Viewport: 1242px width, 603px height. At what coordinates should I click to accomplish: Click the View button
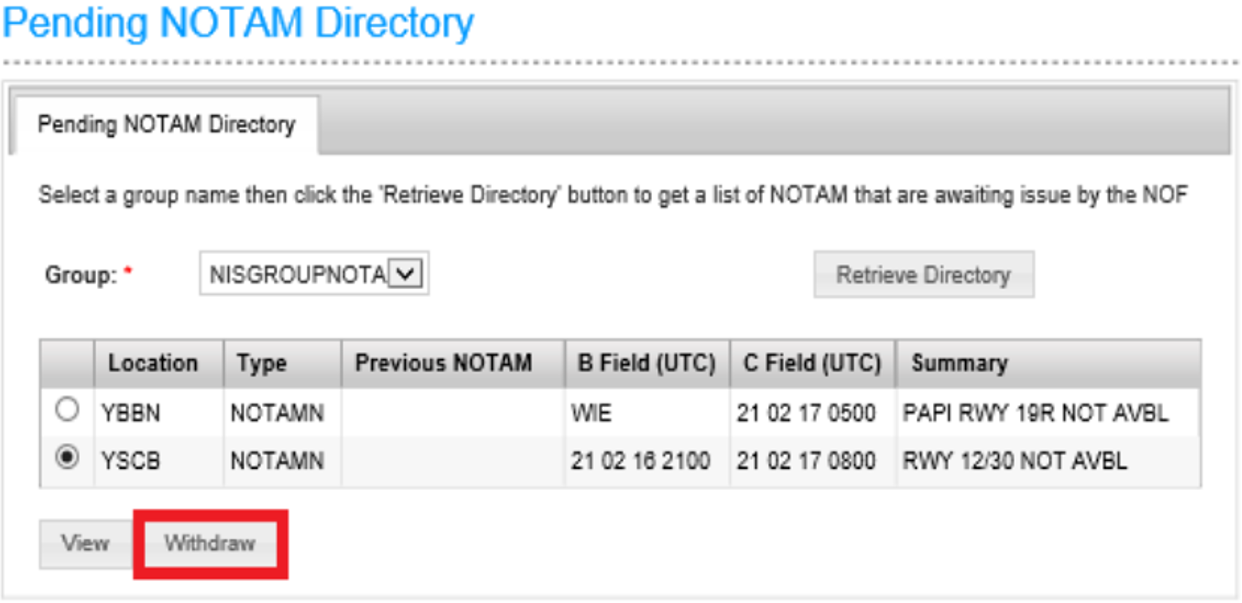click(85, 544)
